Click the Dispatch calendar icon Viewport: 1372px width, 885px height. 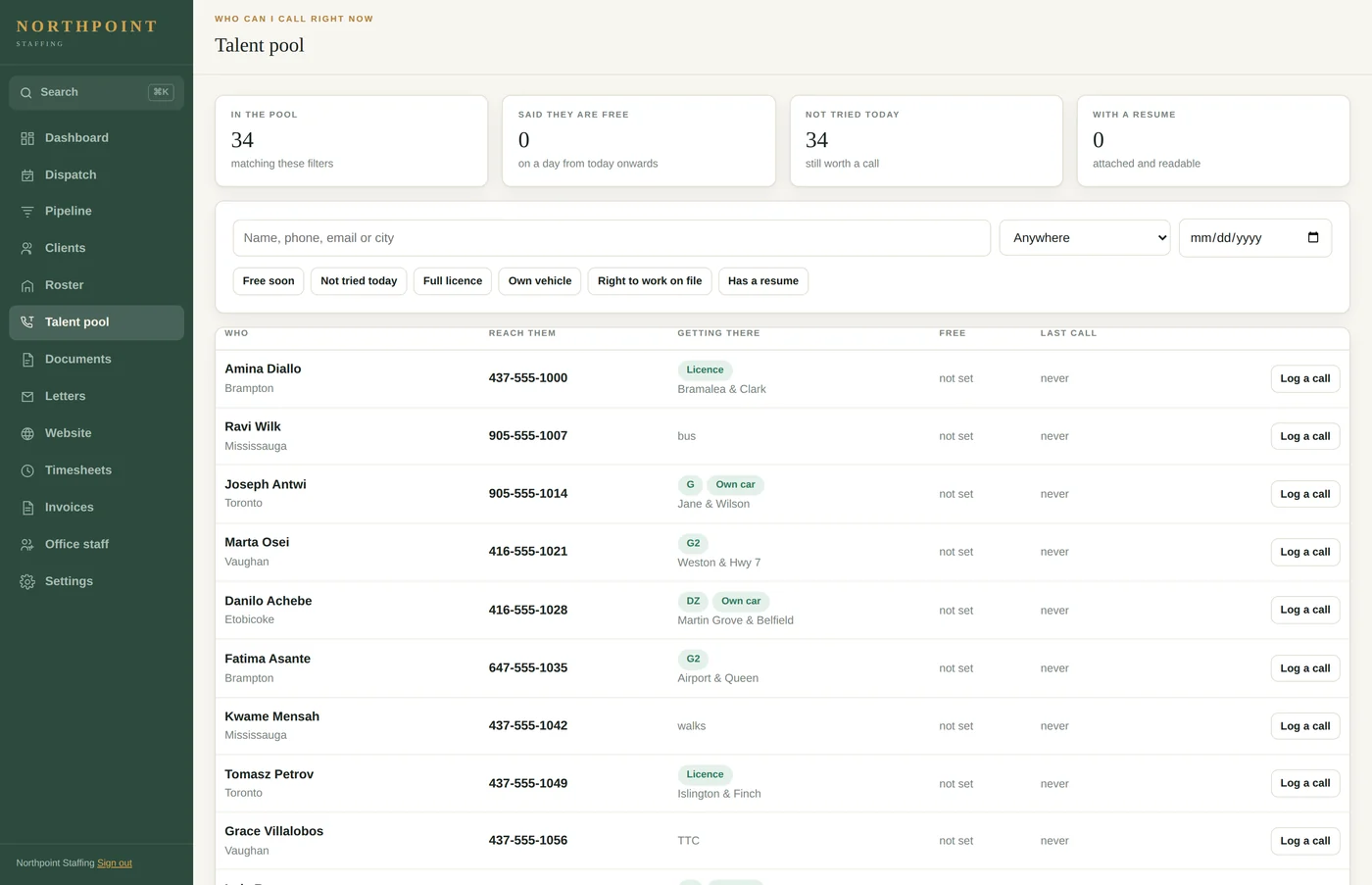27,175
